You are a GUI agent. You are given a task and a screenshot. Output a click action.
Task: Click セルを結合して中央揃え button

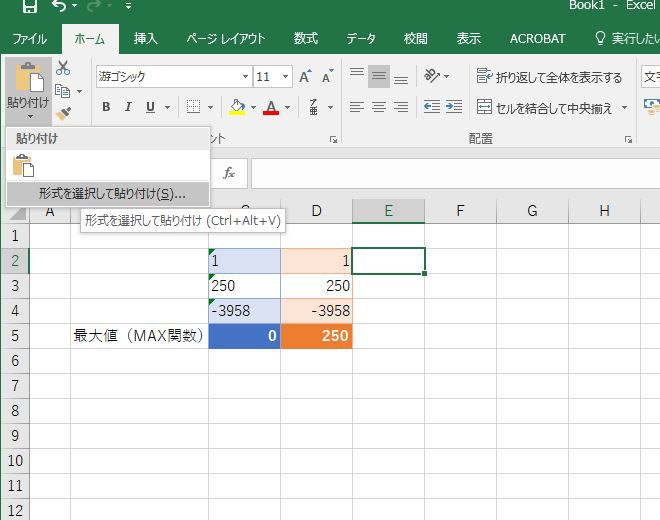pos(544,108)
